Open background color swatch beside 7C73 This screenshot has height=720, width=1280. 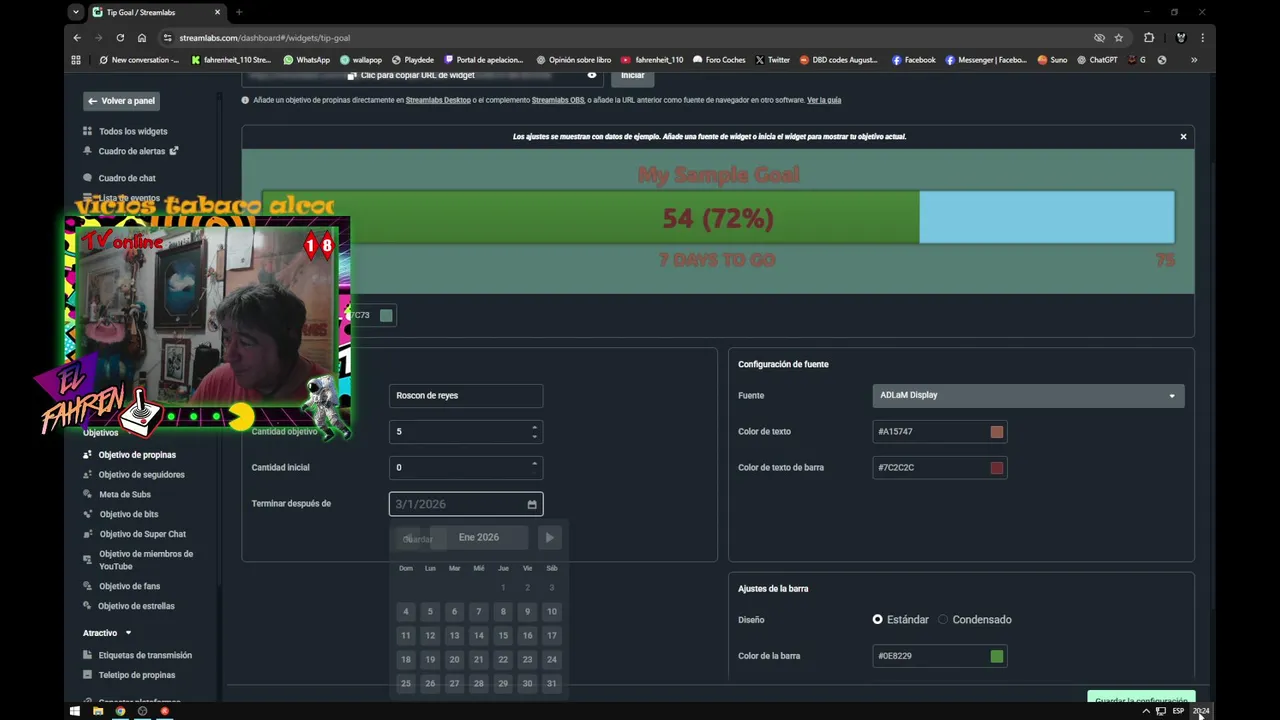pyautogui.click(x=386, y=316)
